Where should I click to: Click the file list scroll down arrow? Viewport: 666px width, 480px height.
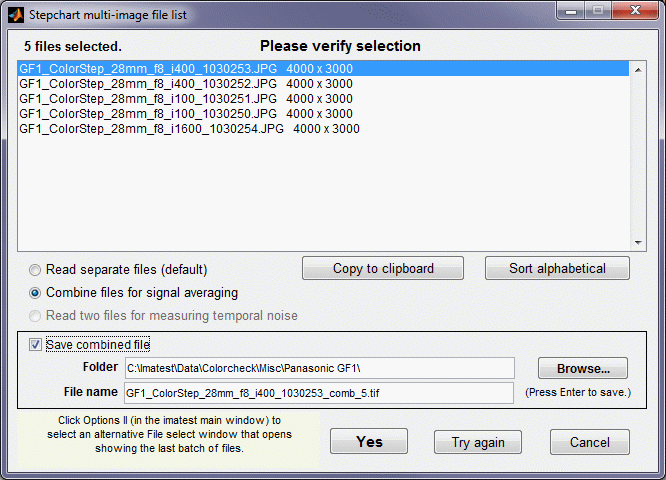(638, 243)
